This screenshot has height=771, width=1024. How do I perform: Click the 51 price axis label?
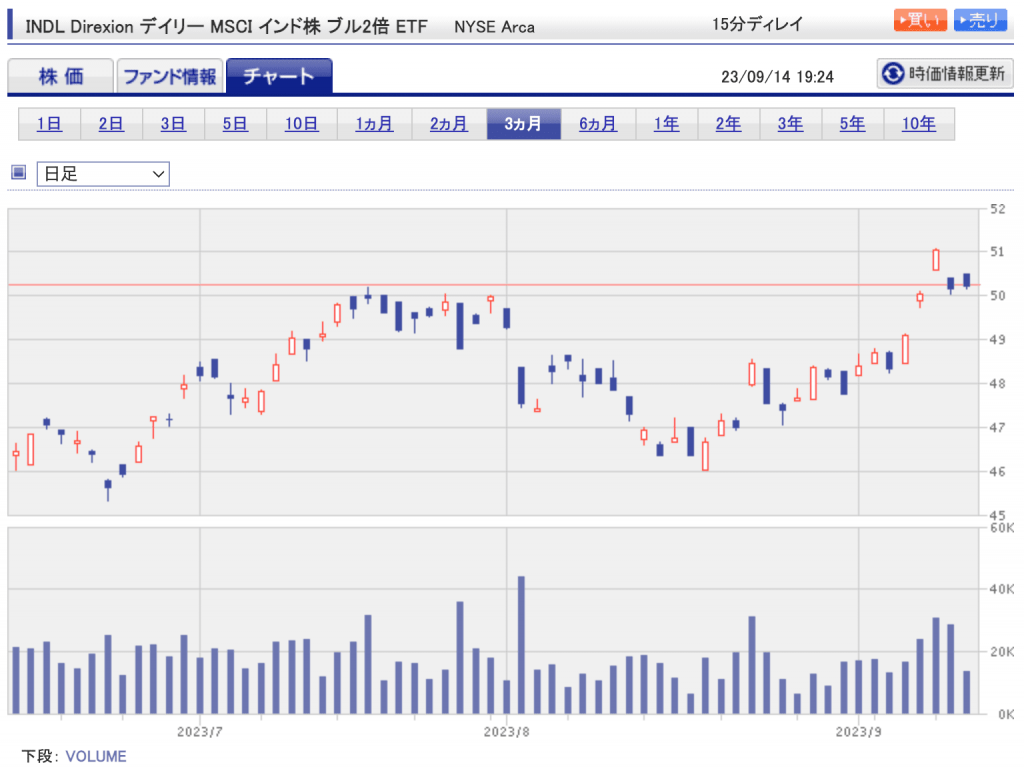tap(997, 251)
